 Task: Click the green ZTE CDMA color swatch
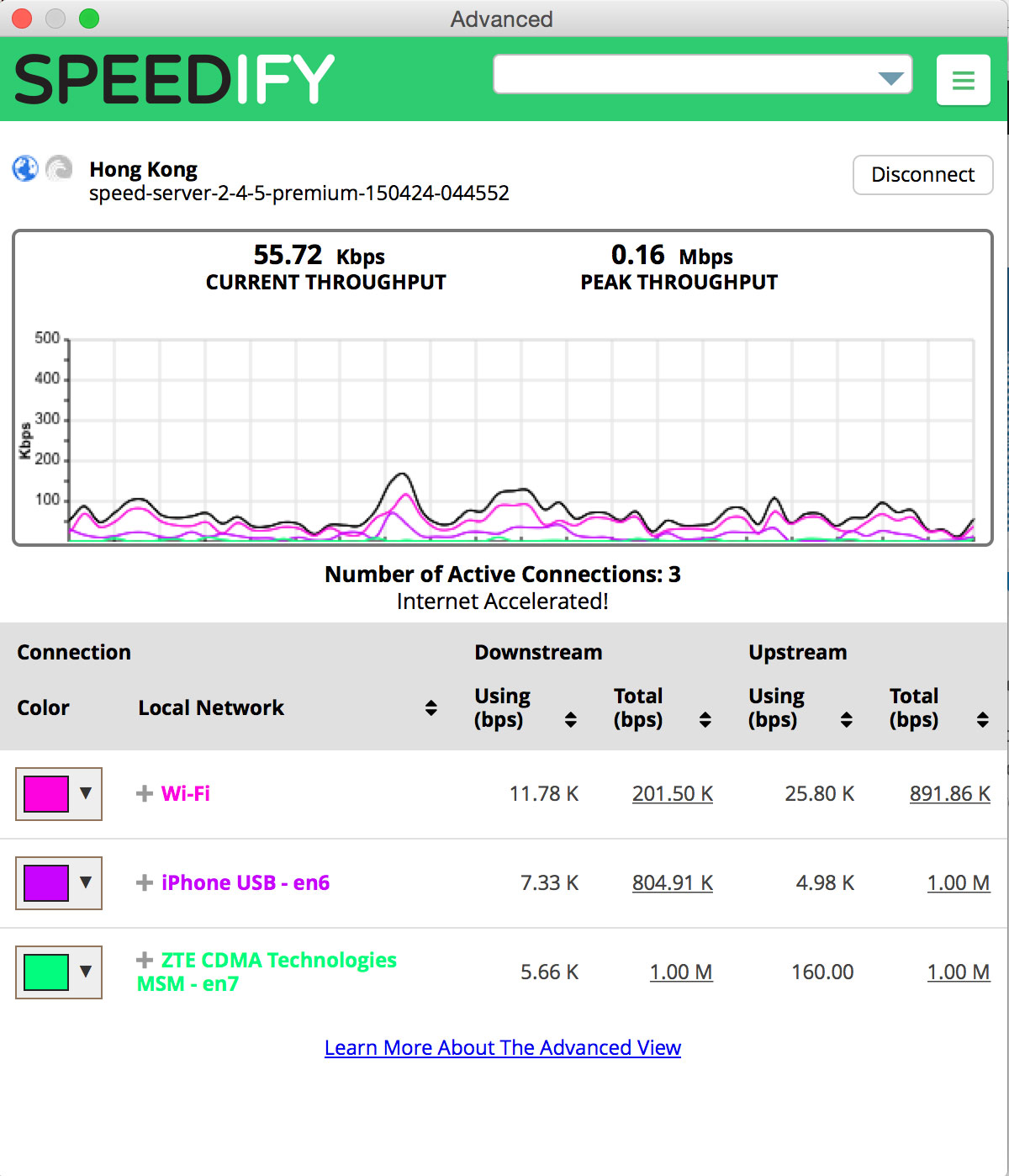[x=46, y=972]
